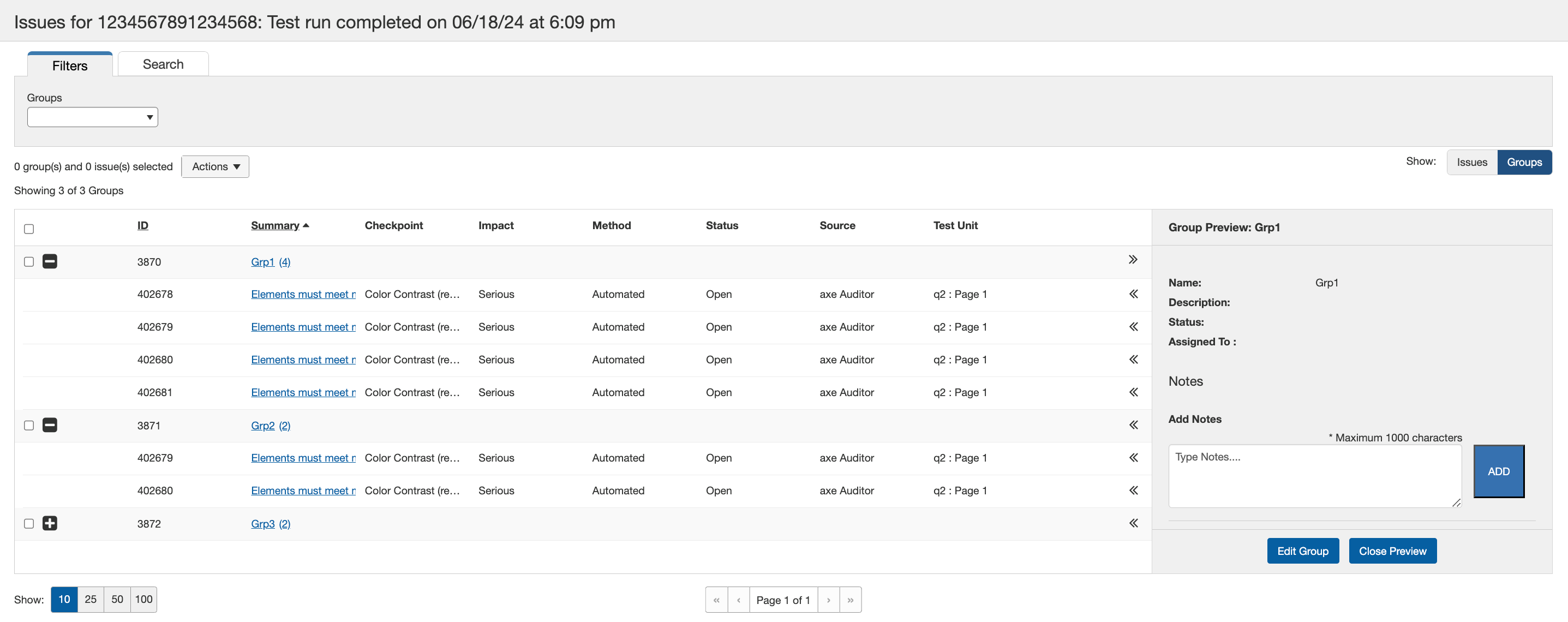Viewport: 1568px width, 622px height.
Task: Open preview chevron for Grp2 row
Action: pos(1133,425)
